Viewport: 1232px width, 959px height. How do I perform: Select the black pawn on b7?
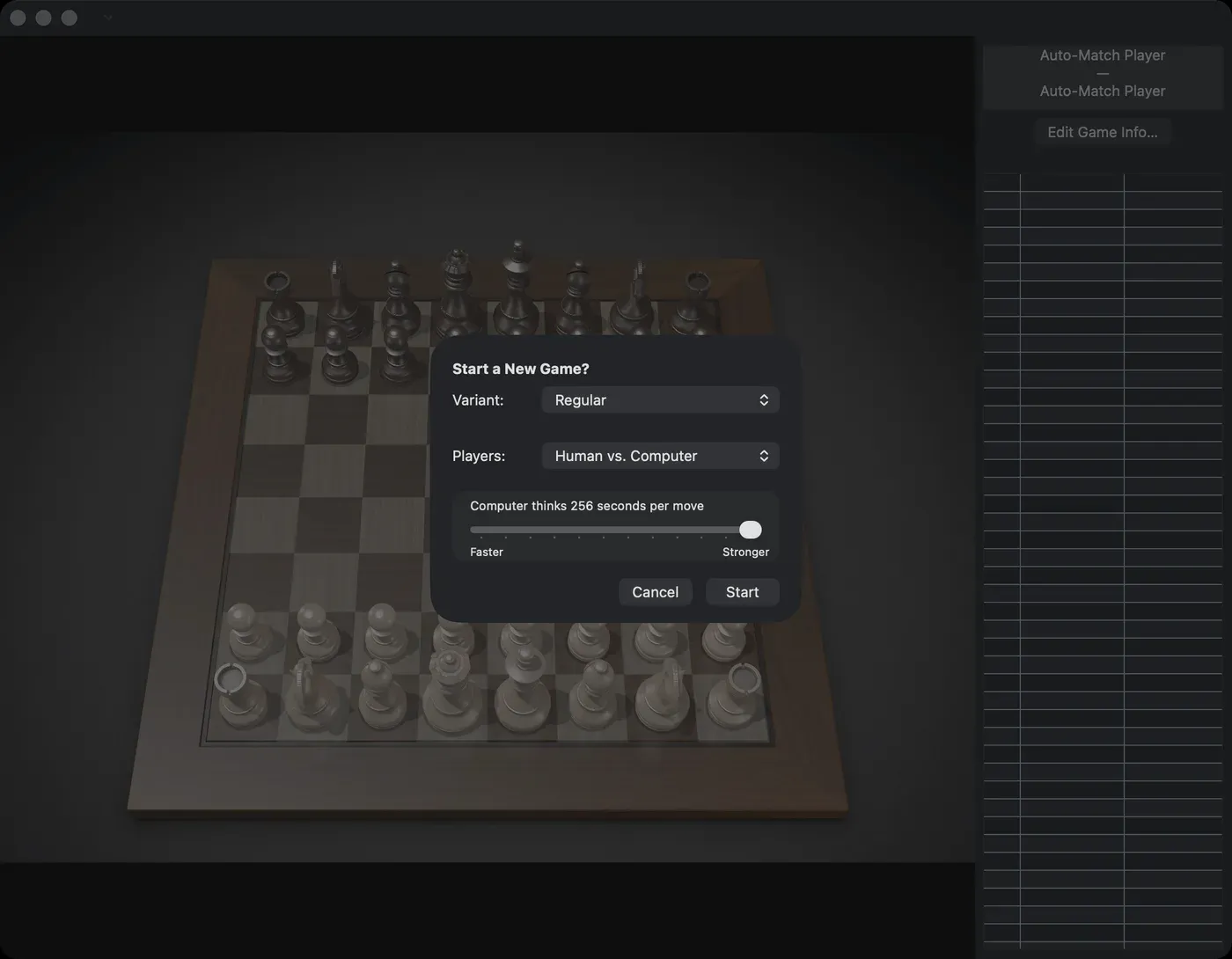(336, 354)
